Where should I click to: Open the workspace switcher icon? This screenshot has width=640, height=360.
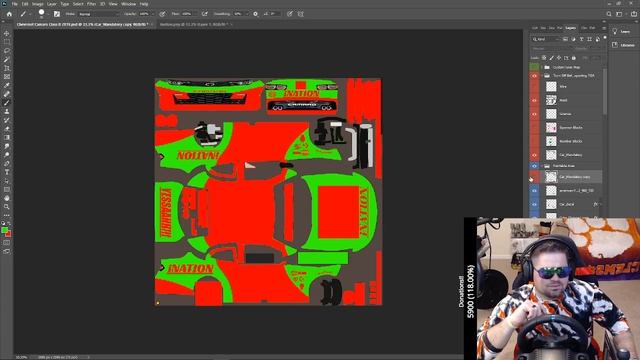coord(620,14)
